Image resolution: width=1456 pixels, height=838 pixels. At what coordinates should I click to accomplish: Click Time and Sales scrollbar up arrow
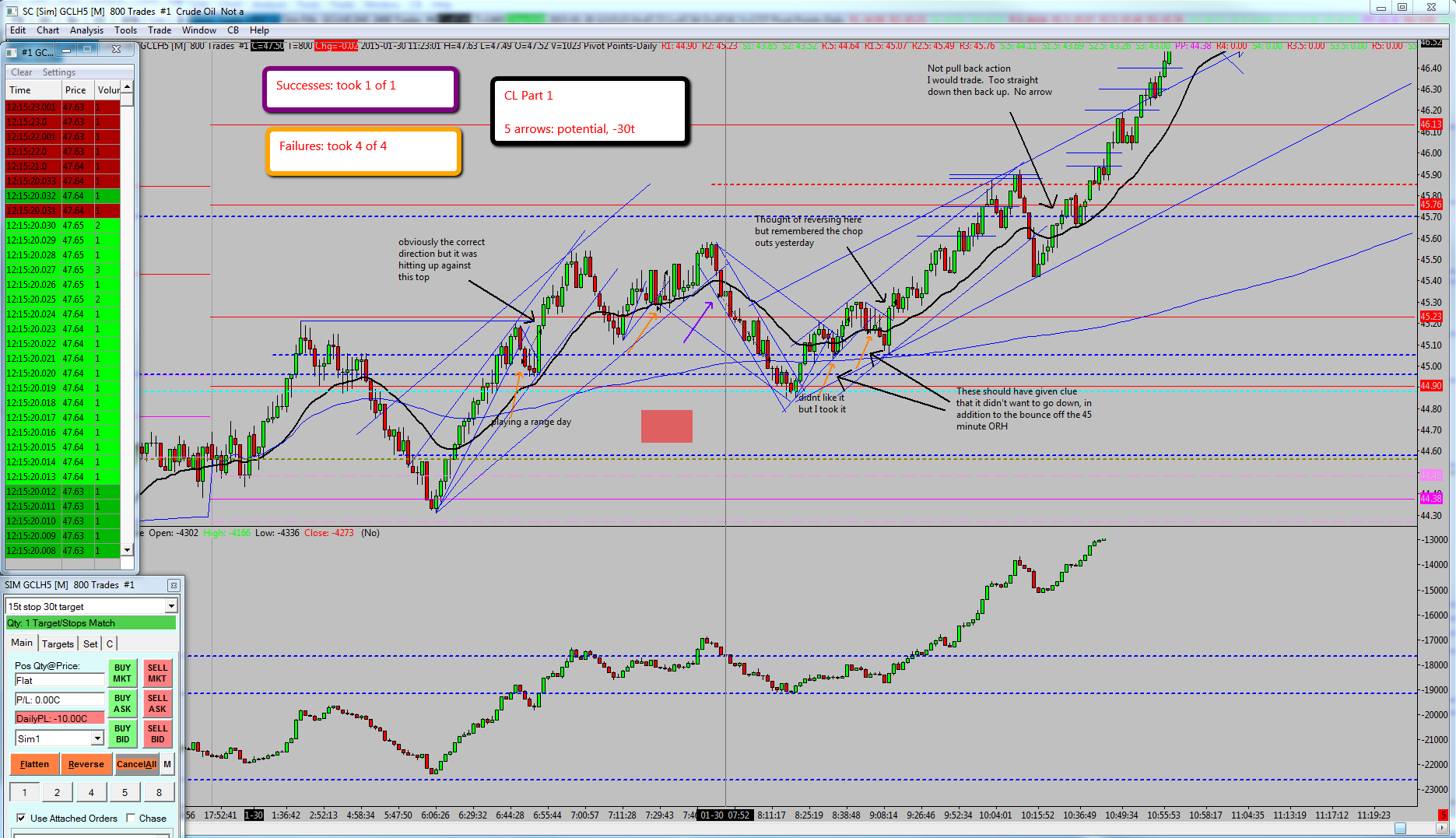(127, 86)
